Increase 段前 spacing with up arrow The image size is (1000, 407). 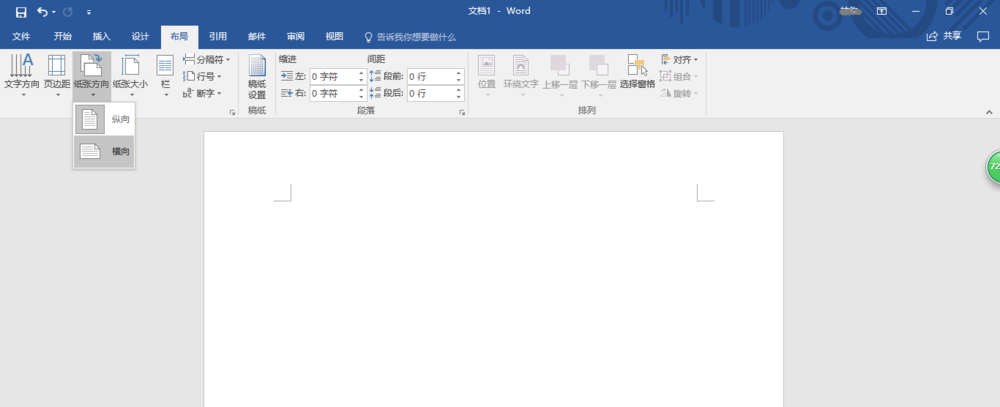point(459,73)
